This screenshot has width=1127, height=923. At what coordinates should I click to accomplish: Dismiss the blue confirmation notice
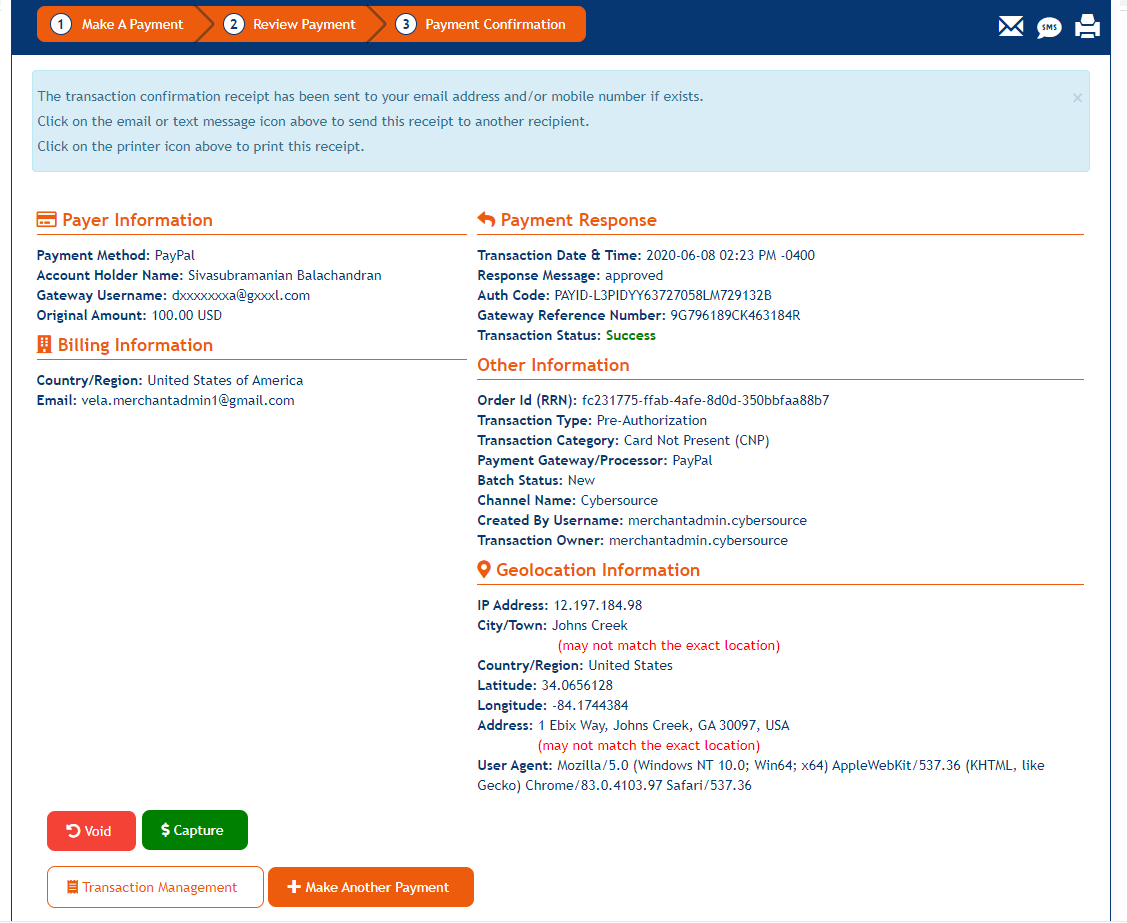tap(1077, 98)
